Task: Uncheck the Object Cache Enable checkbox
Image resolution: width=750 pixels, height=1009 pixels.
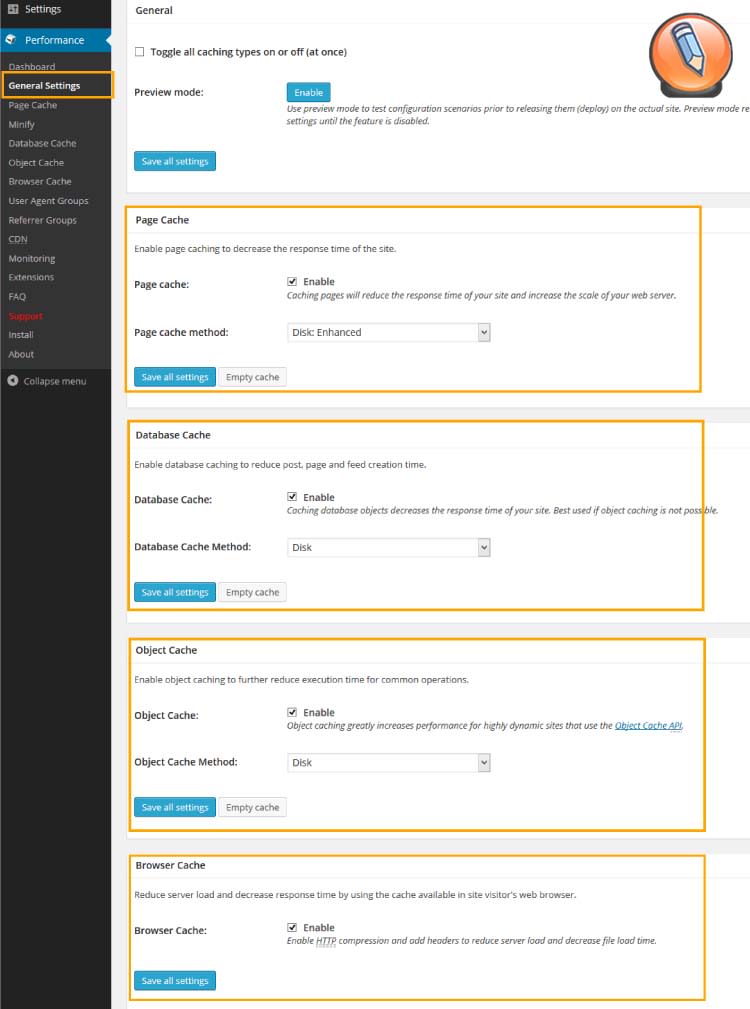Action: (x=292, y=712)
